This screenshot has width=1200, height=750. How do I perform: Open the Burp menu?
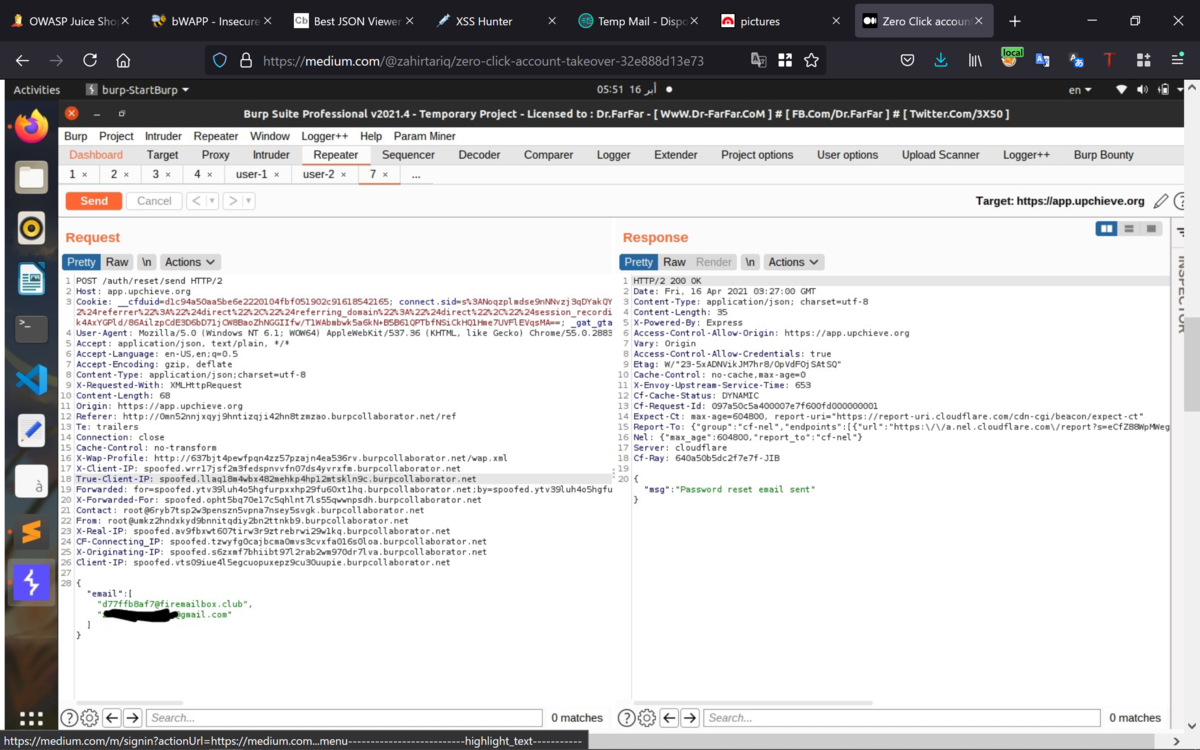[x=76, y=136]
